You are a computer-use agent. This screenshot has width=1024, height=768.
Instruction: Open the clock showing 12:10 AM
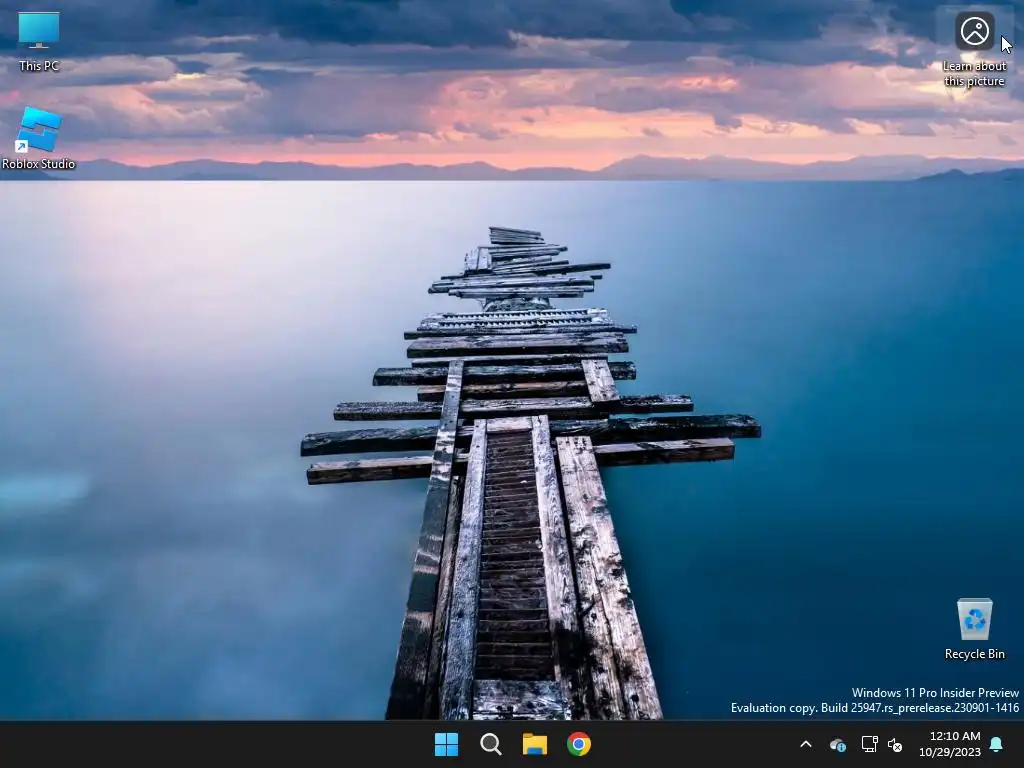click(x=955, y=736)
